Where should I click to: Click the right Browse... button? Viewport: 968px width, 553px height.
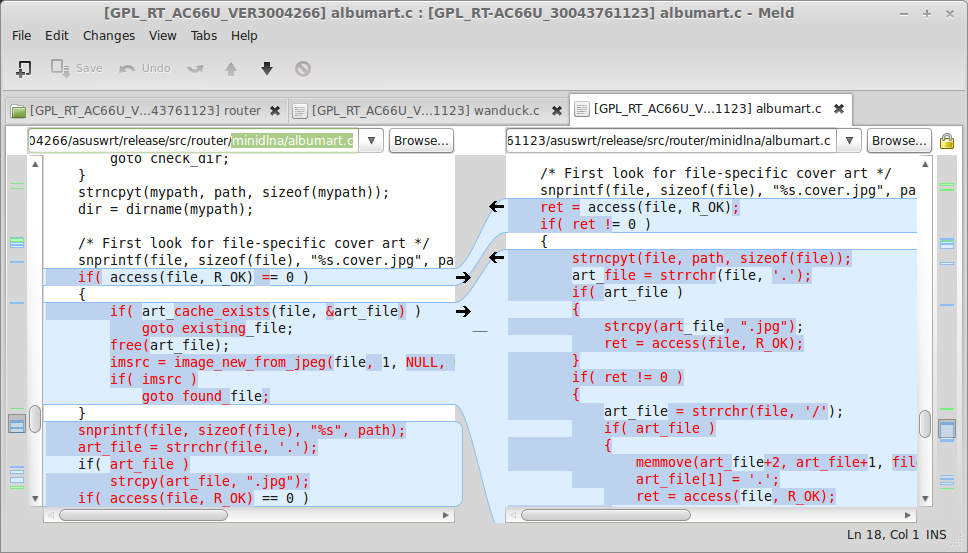pos(899,141)
